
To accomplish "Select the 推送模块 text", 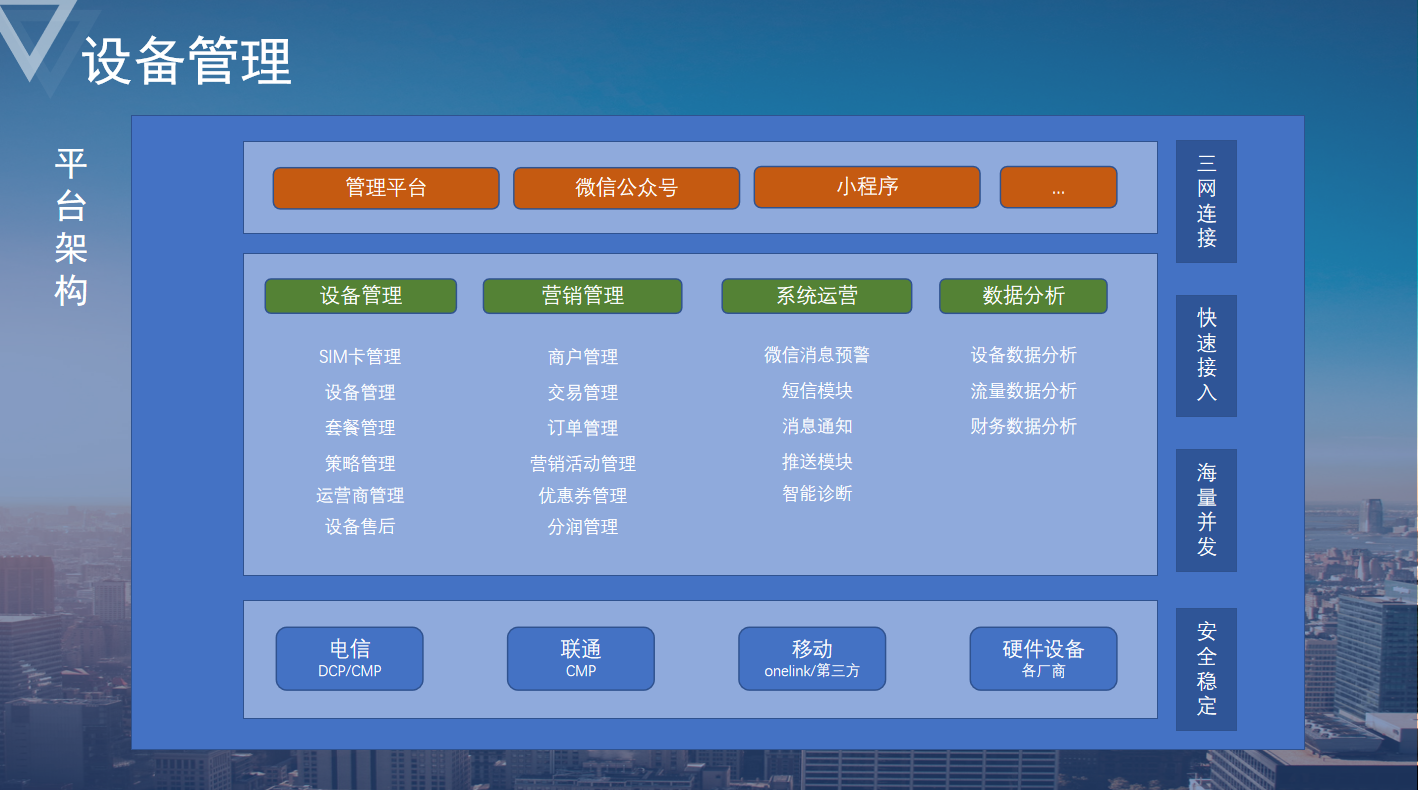I will click(x=817, y=462).
